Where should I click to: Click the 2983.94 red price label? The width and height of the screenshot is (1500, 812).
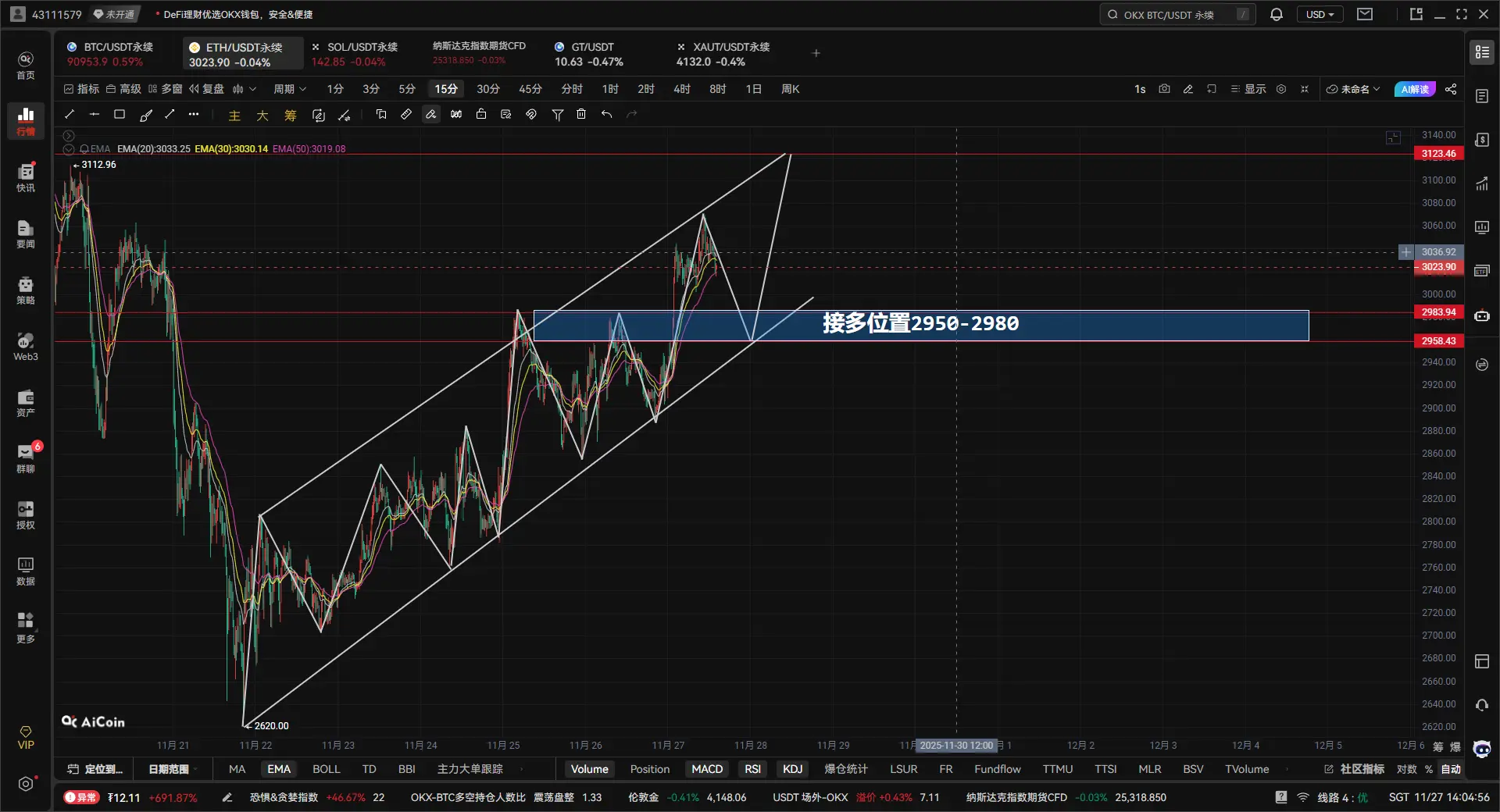1438,312
